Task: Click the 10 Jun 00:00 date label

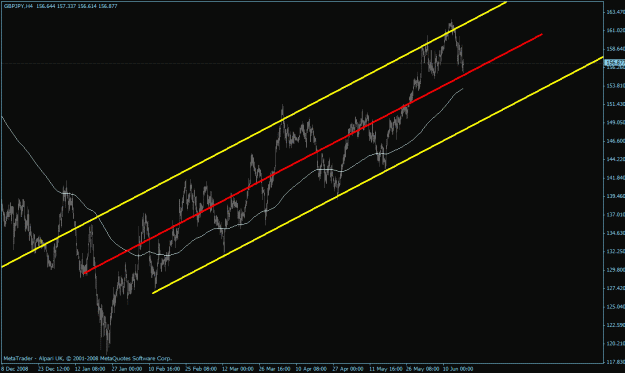Action: tap(458, 369)
